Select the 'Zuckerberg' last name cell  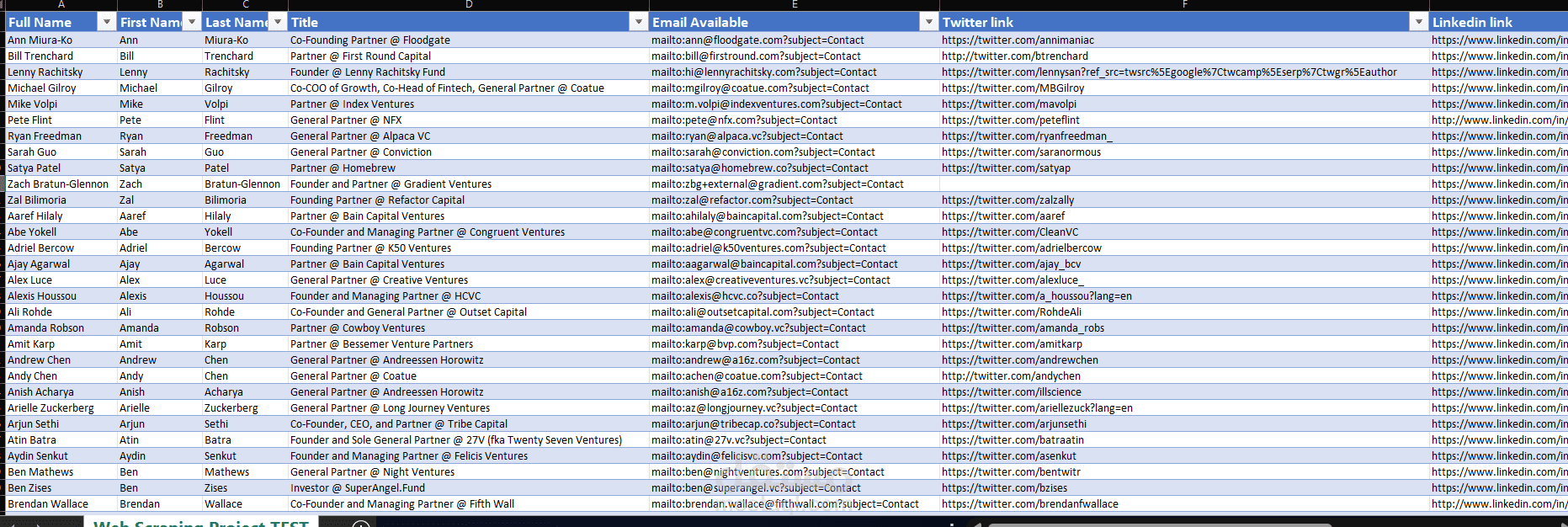(245, 407)
